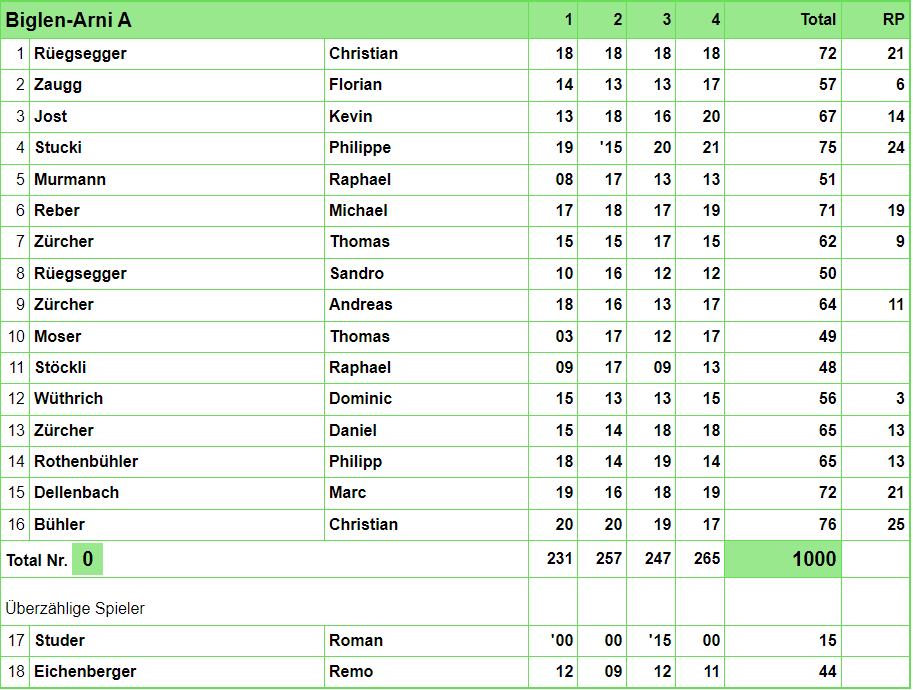Select the 1000 team total cell

783,559
